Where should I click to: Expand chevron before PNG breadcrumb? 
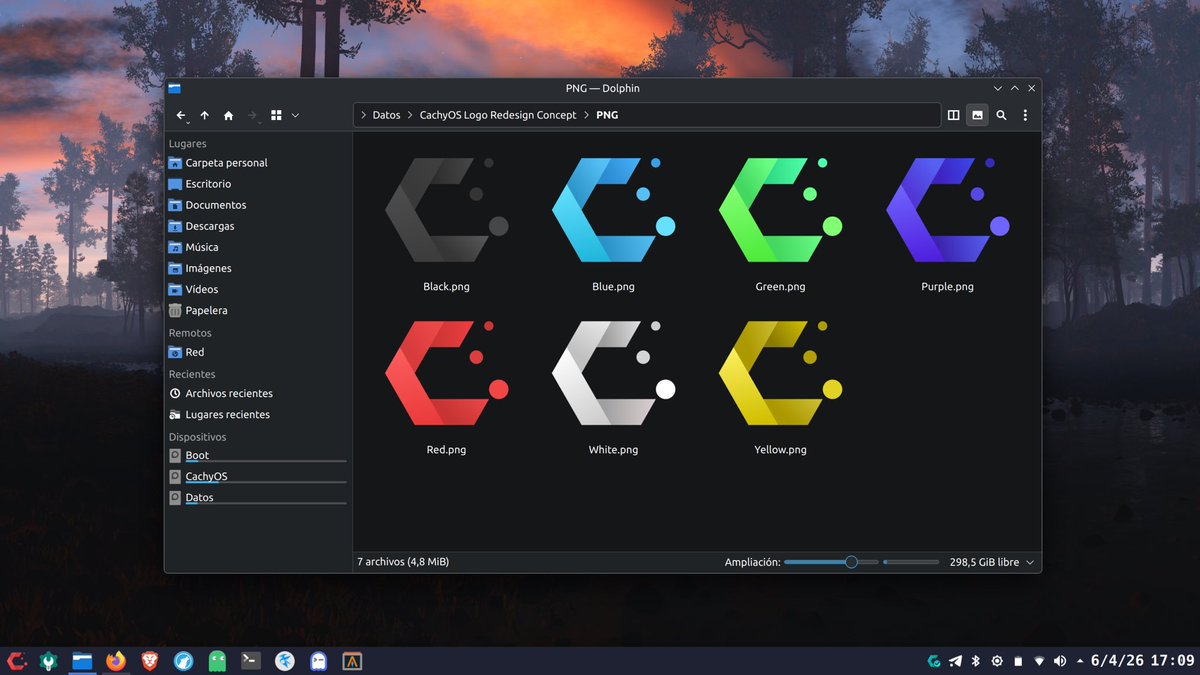coord(586,115)
